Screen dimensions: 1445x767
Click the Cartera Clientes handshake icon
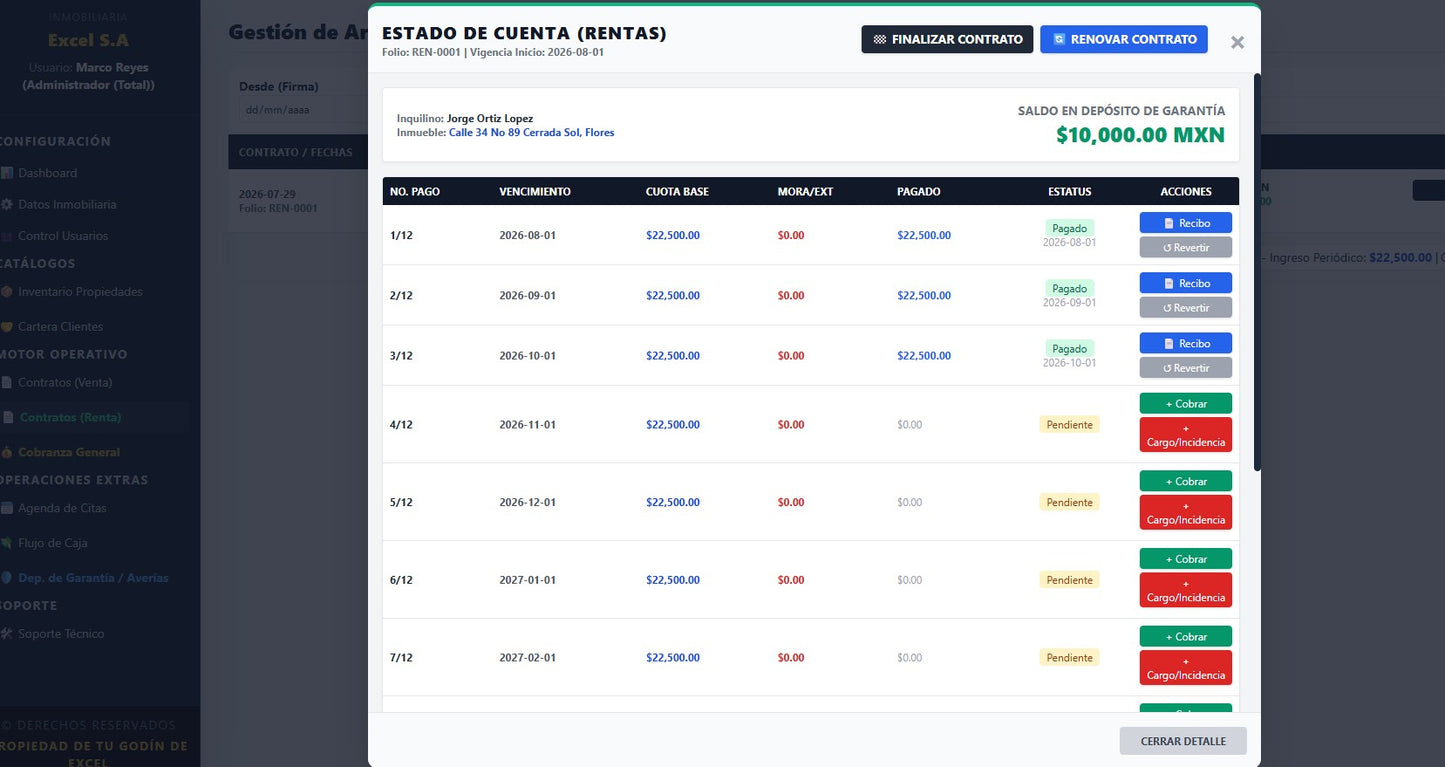pos(7,327)
